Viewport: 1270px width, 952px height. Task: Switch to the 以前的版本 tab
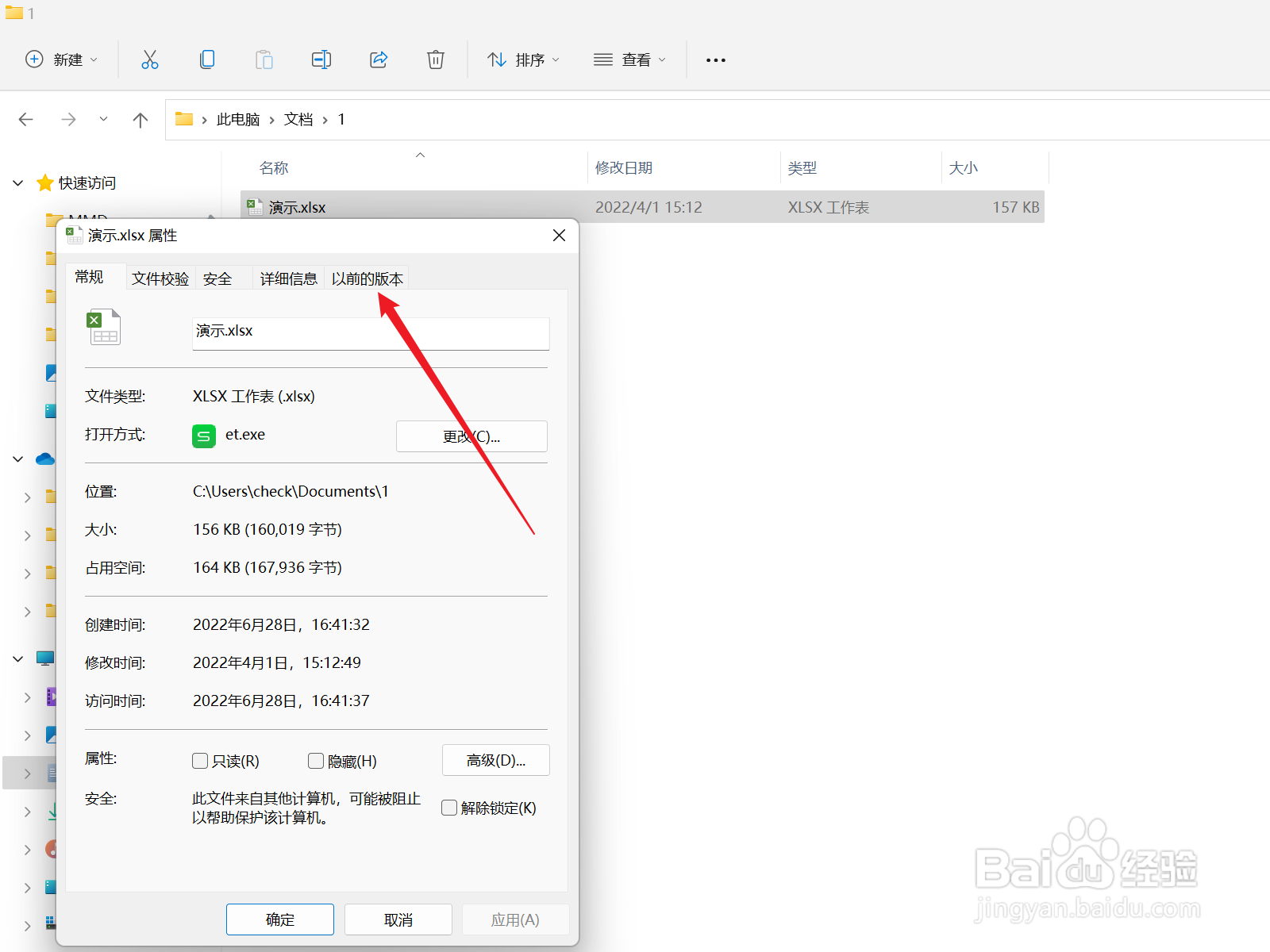pos(367,278)
